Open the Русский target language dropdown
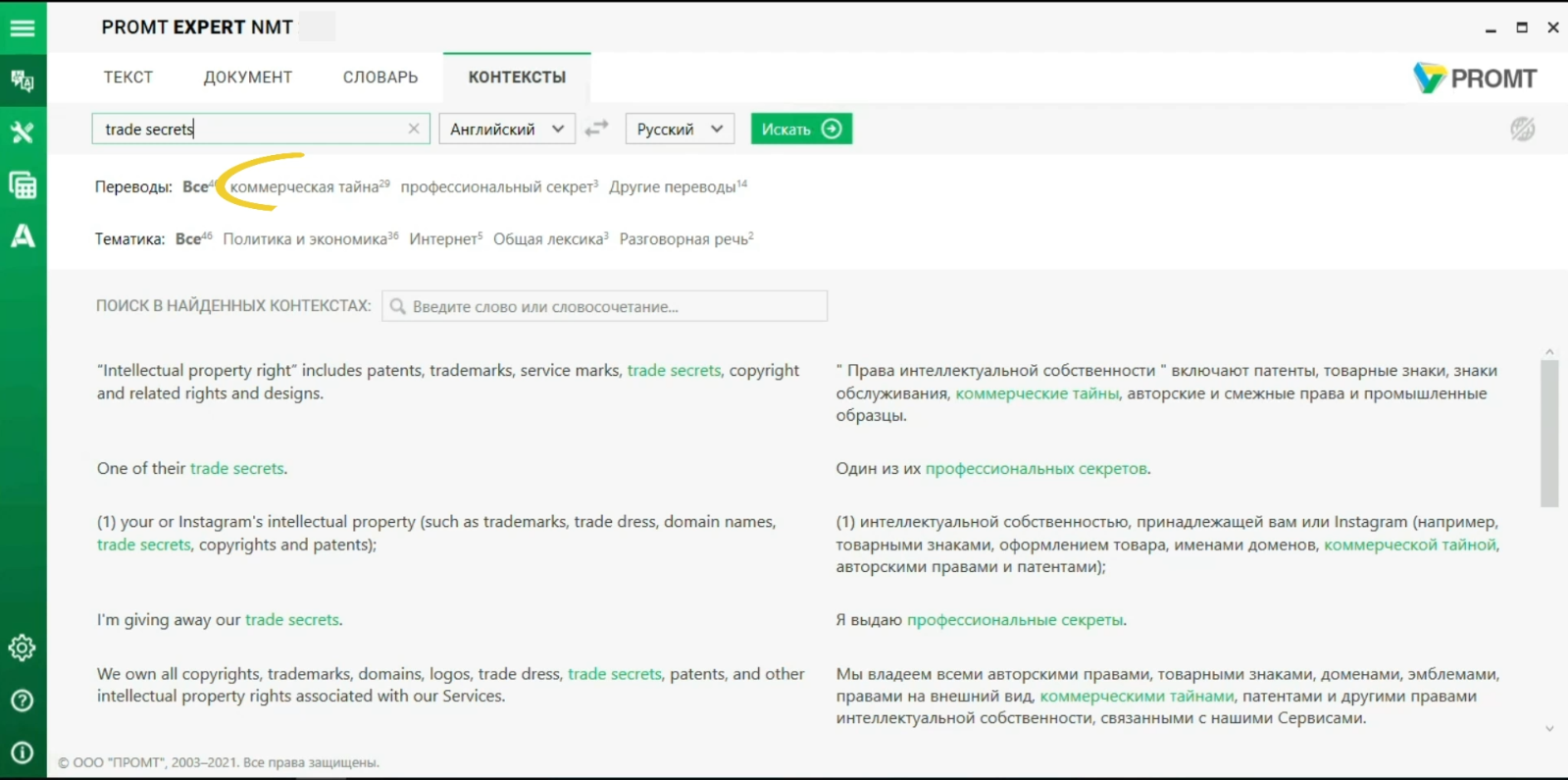The image size is (1568, 780). [x=680, y=129]
